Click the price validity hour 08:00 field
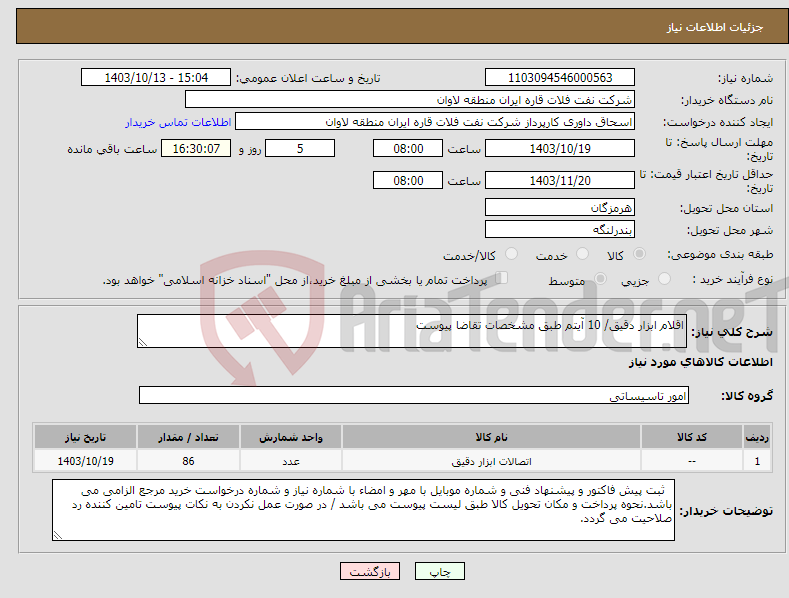This screenshot has height=598, width=789. (408, 180)
